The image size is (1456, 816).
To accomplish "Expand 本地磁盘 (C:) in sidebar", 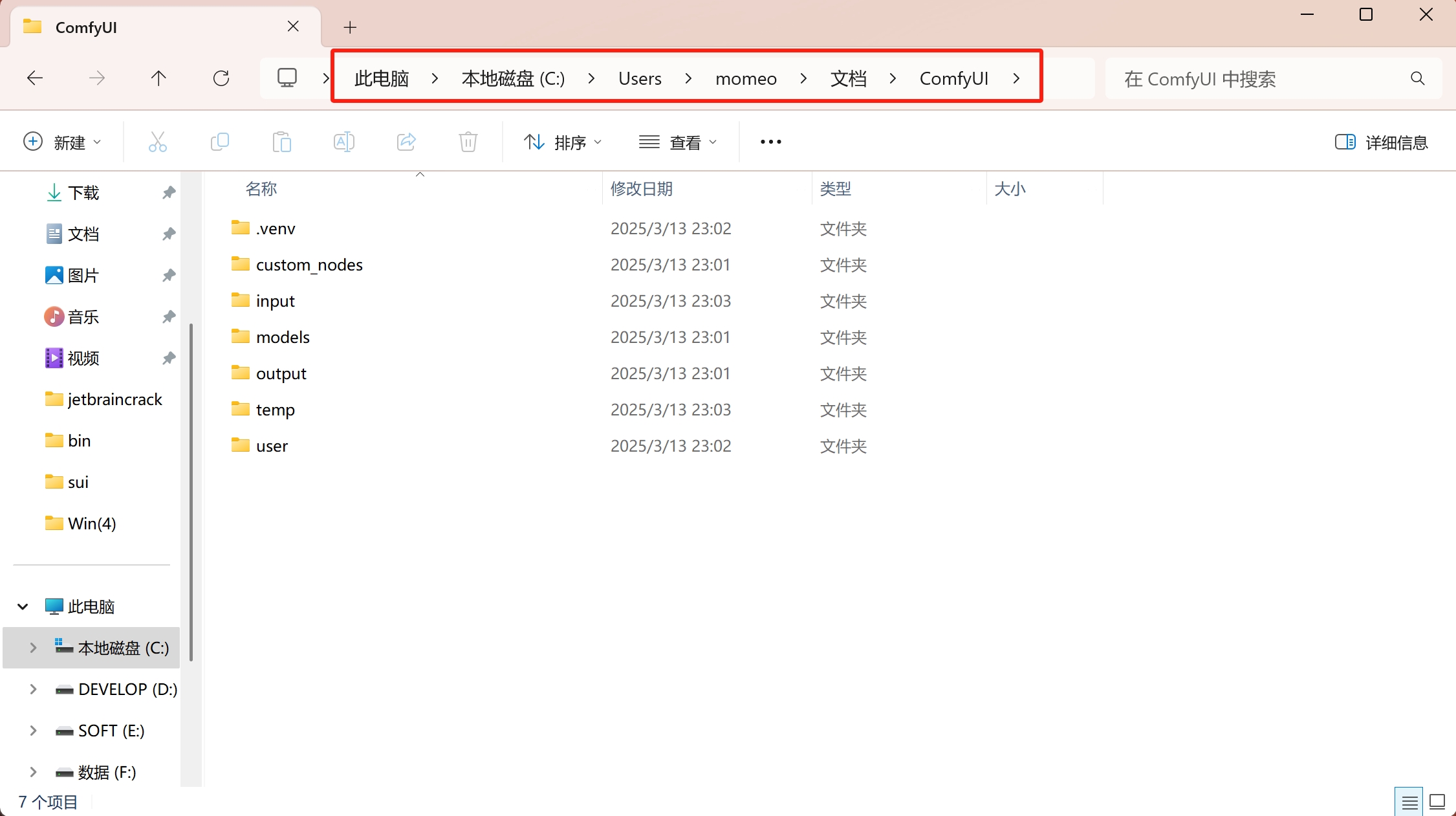I will click(33, 648).
